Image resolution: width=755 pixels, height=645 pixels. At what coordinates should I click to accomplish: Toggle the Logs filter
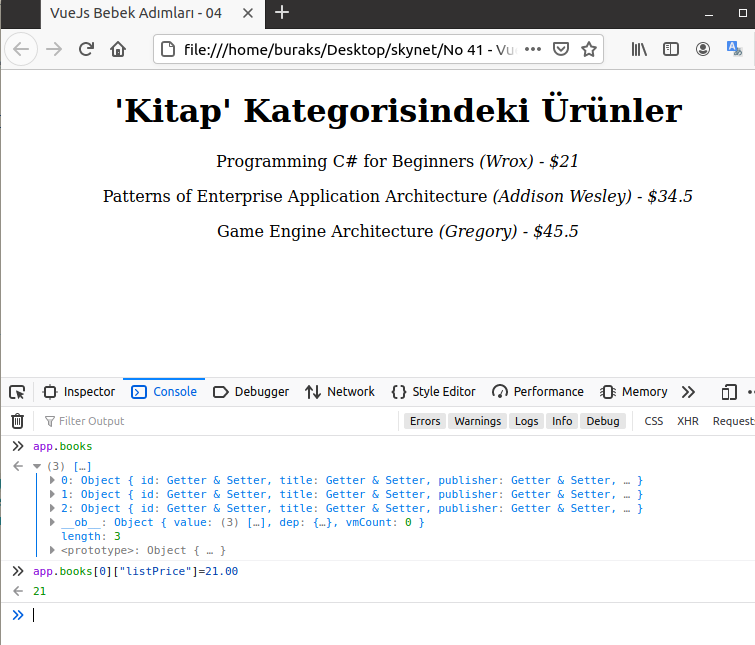(527, 421)
